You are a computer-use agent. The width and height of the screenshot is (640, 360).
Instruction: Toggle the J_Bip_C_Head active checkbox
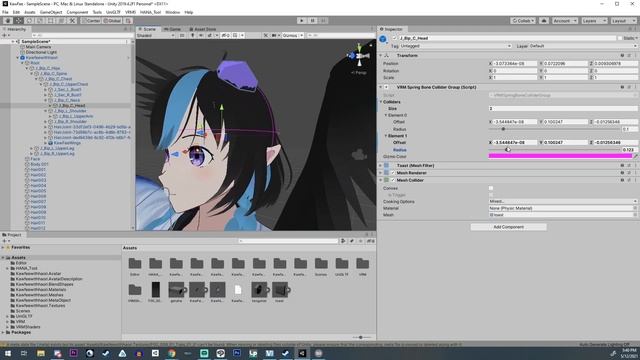395,38
